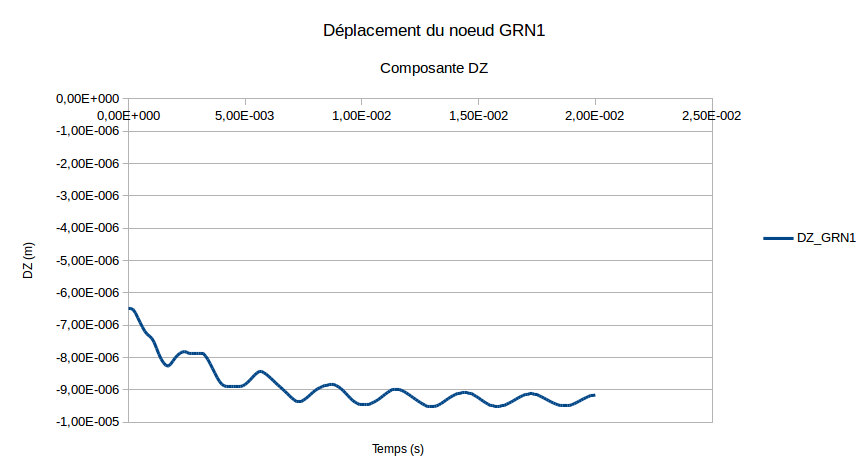Click the 2,50E-002 time axis label

coord(711,116)
